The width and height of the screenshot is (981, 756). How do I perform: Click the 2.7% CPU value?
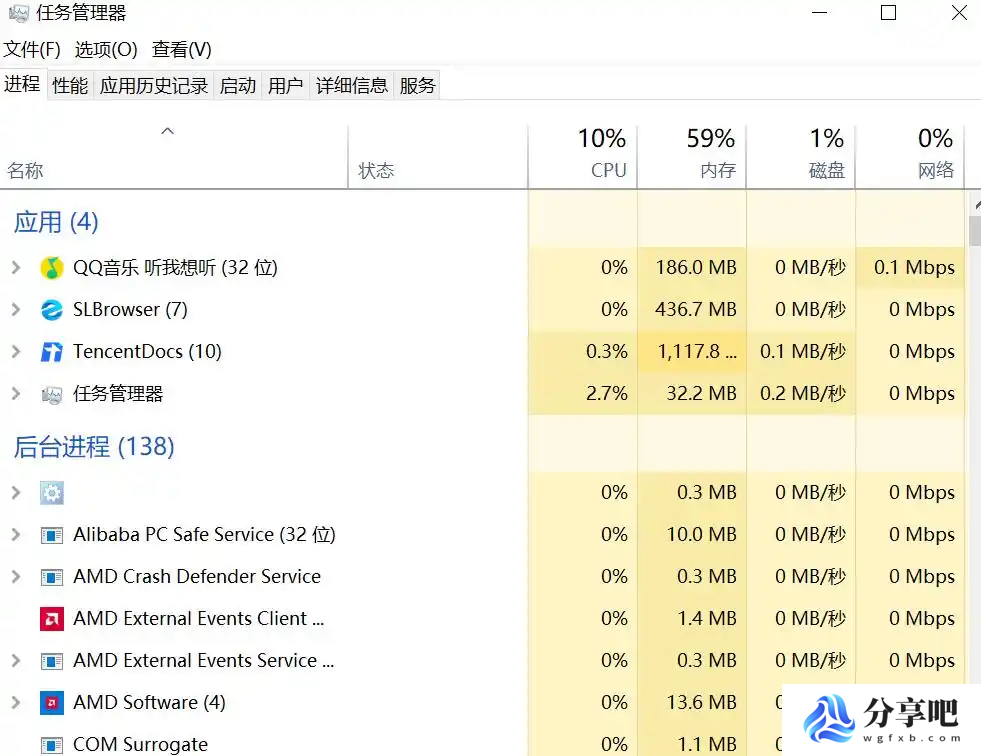(x=606, y=394)
